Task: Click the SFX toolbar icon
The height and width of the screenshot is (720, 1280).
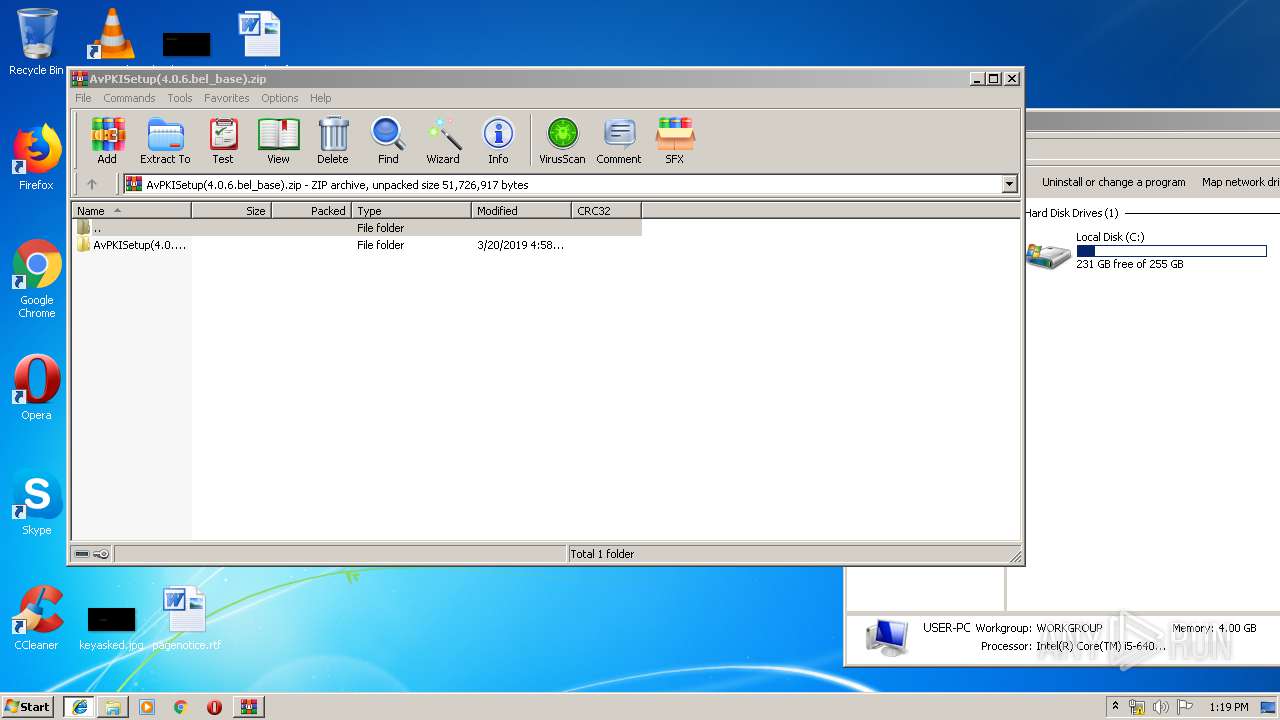Action: (x=675, y=141)
